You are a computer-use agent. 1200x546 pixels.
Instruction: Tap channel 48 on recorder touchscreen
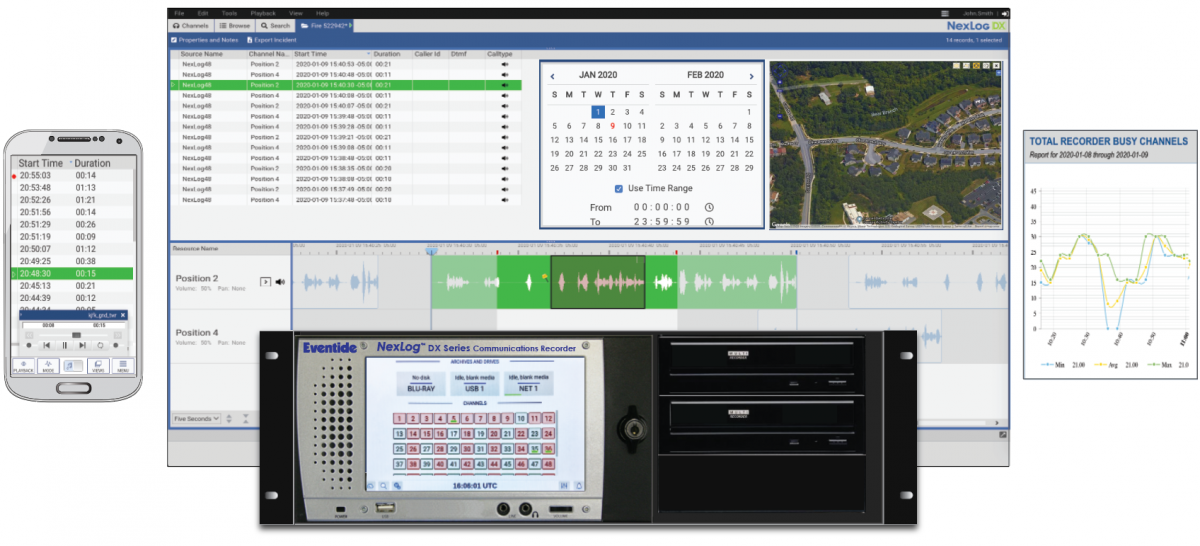548,464
